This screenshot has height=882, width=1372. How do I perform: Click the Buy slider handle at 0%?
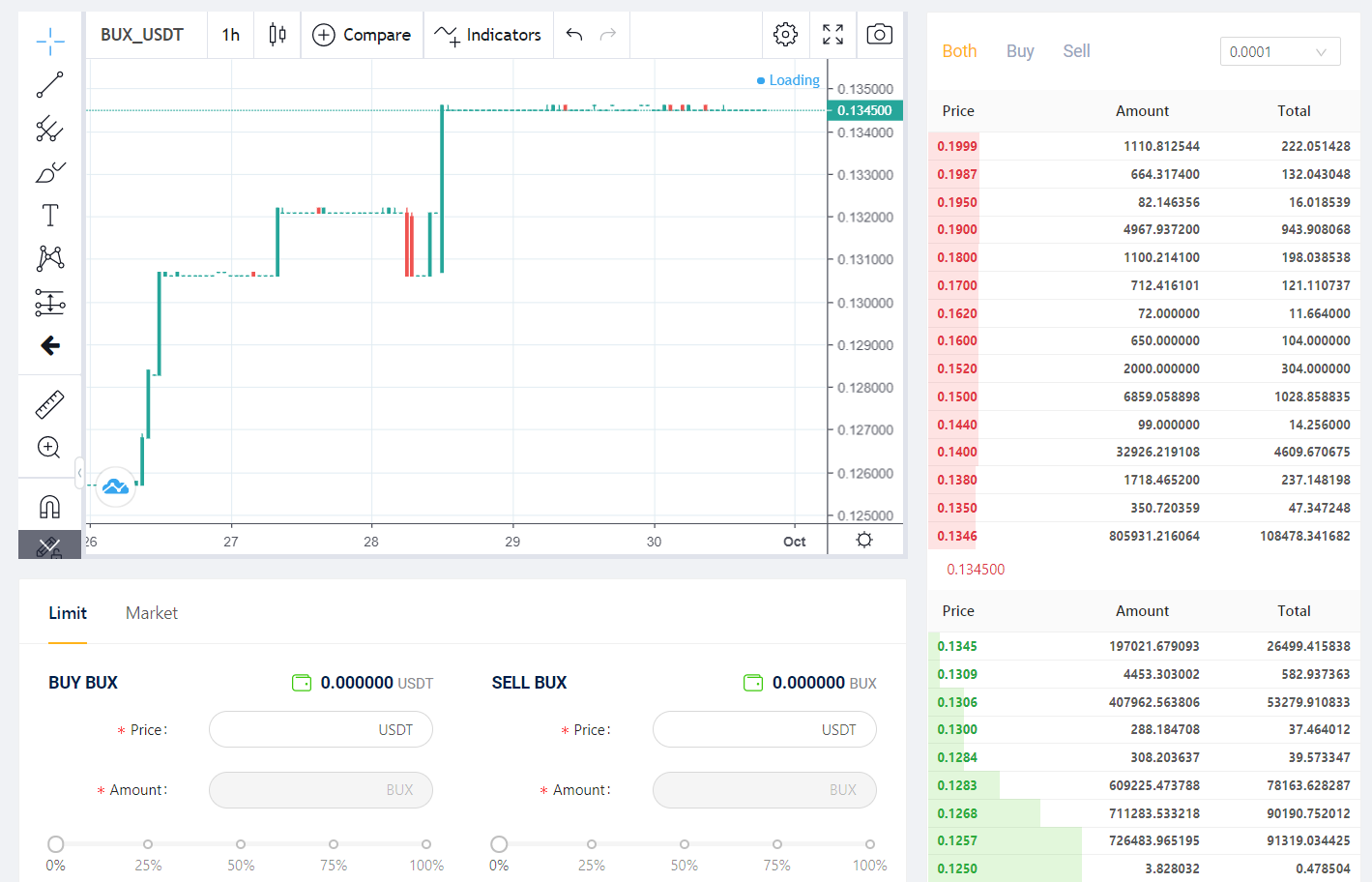(56, 844)
